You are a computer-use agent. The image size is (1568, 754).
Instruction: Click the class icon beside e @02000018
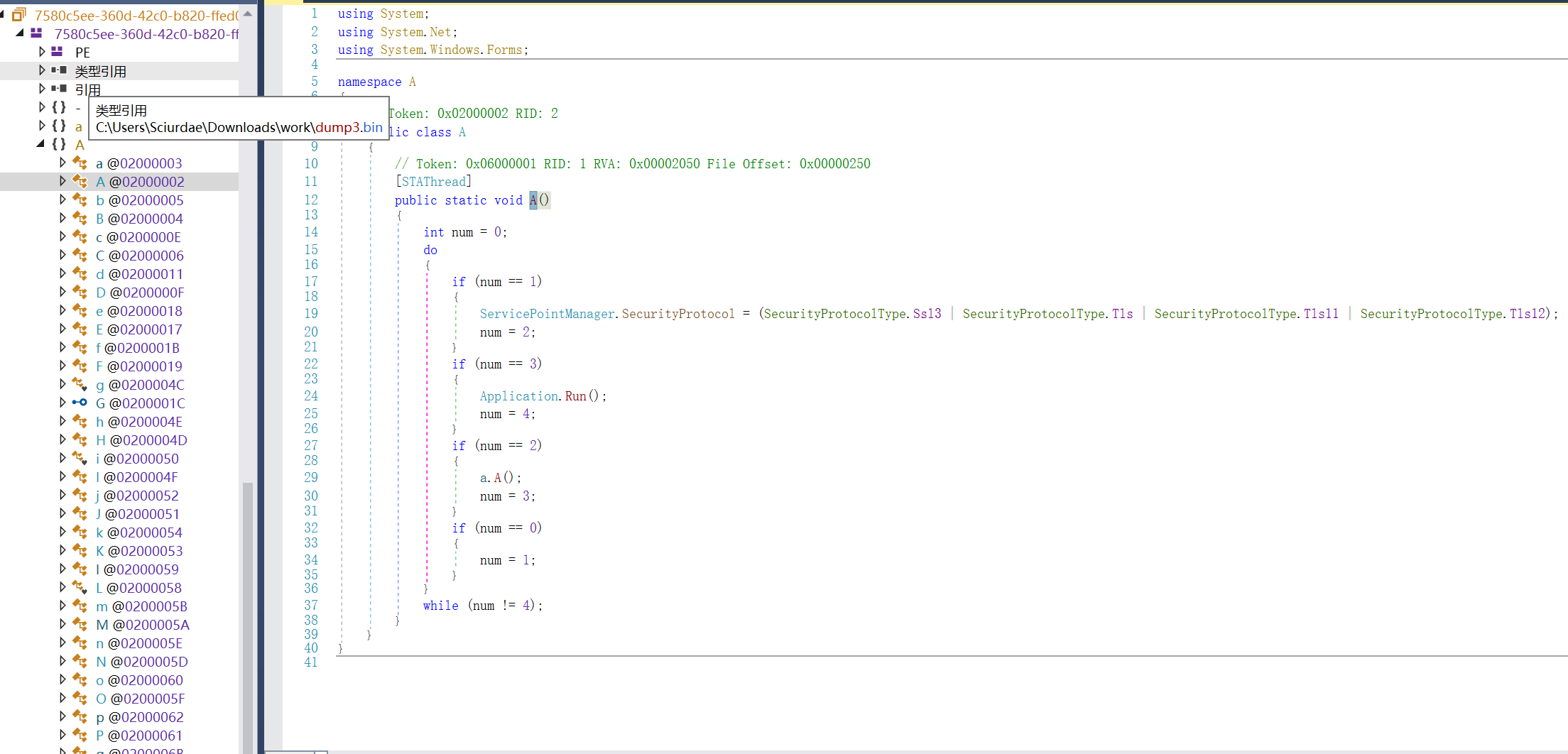[x=80, y=311]
